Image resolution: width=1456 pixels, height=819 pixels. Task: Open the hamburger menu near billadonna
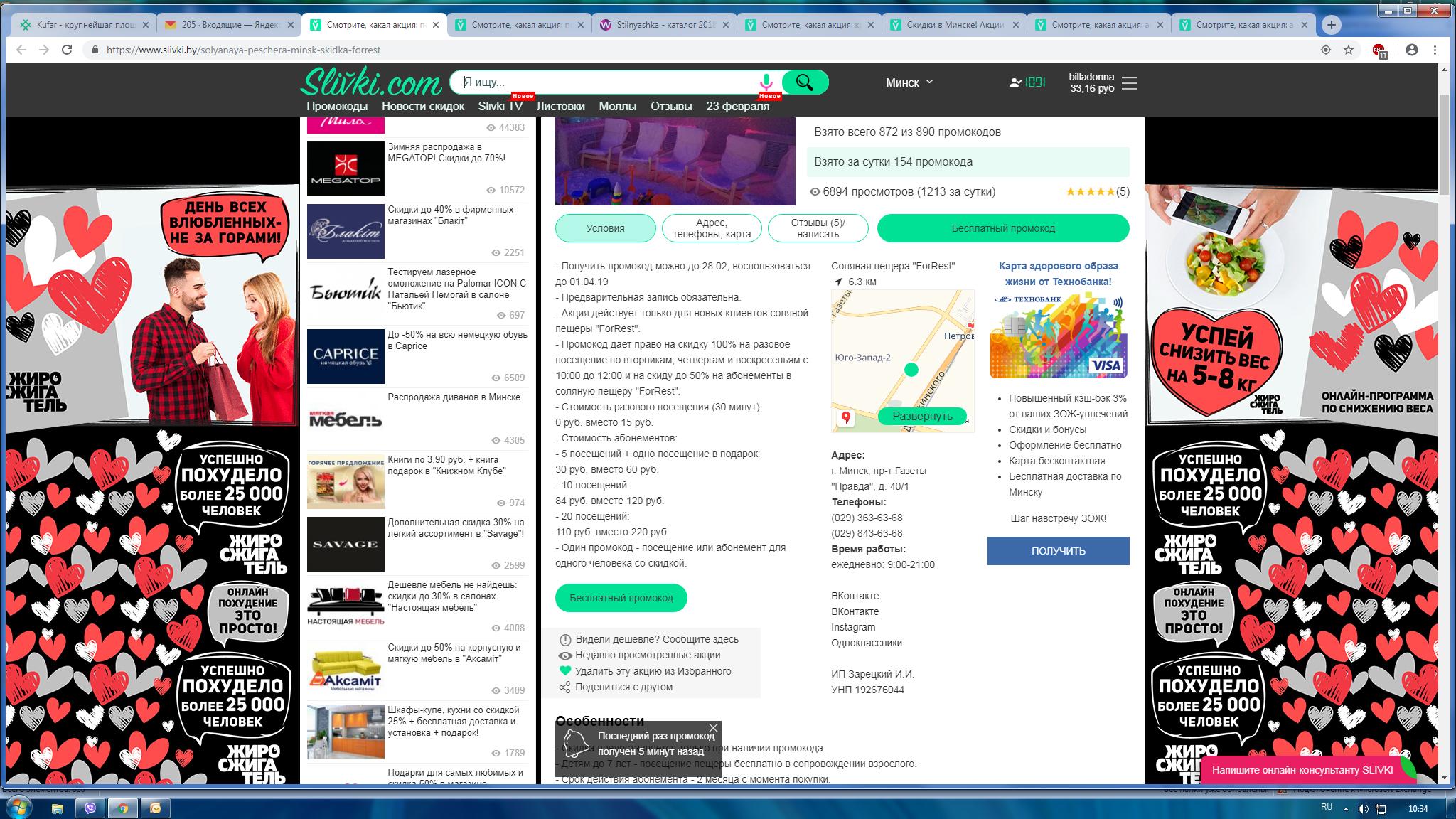pos(1129,83)
